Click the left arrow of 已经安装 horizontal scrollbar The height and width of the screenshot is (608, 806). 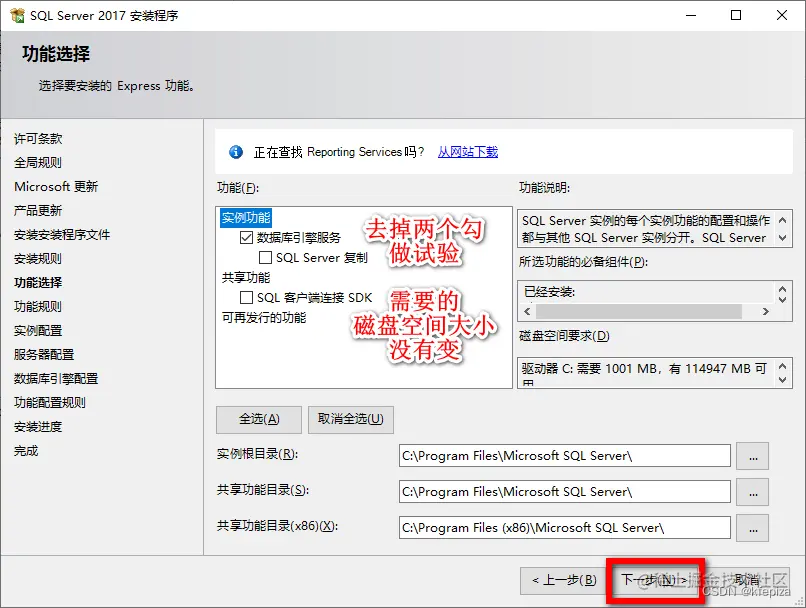(x=527, y=311)
